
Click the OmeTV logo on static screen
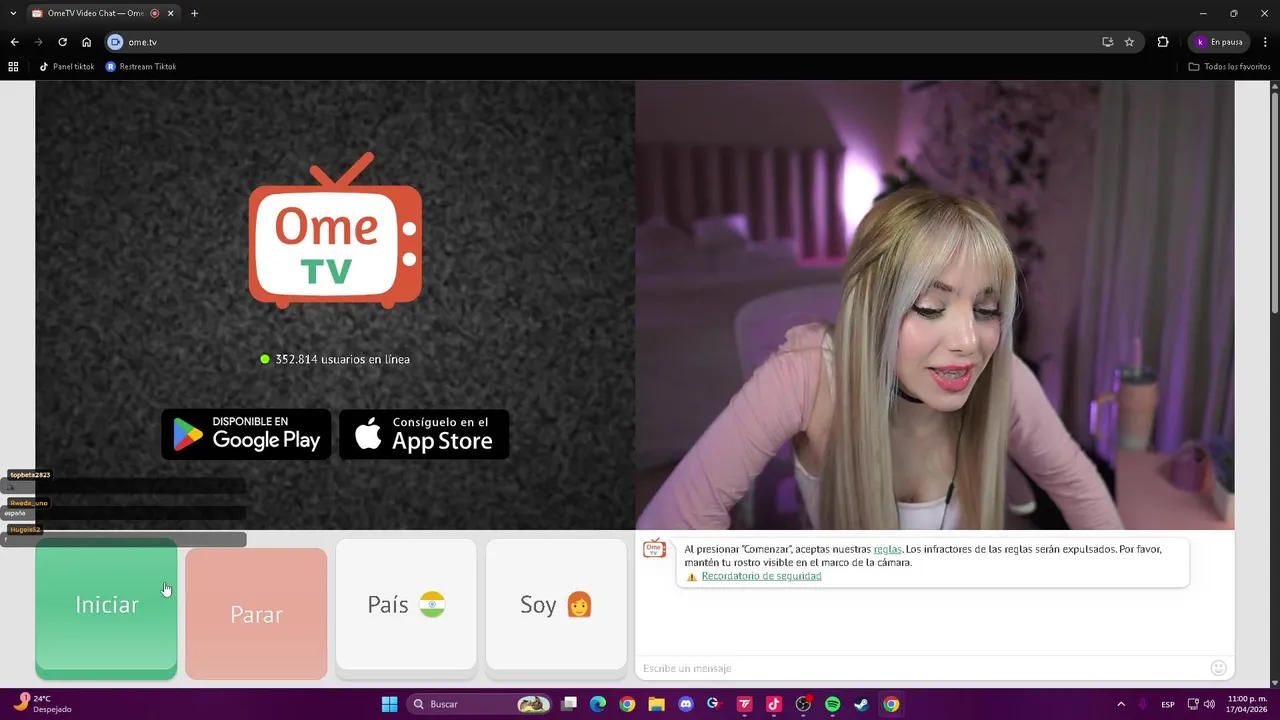(335, 230)
